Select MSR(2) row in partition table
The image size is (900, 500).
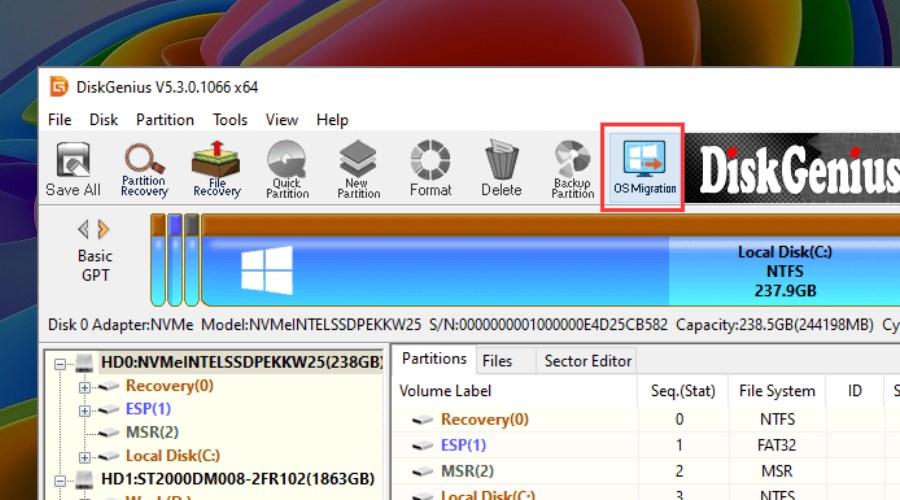tap(646, 471)
